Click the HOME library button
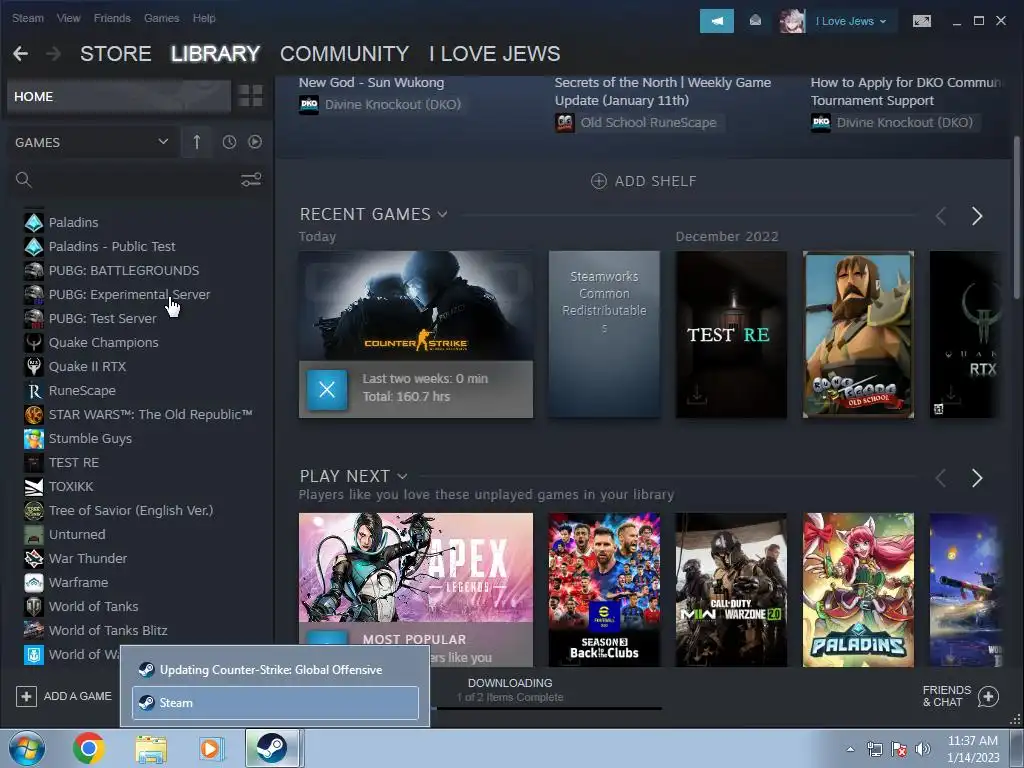Screen dimensions: 1024x768 click(x=119, y=96)
